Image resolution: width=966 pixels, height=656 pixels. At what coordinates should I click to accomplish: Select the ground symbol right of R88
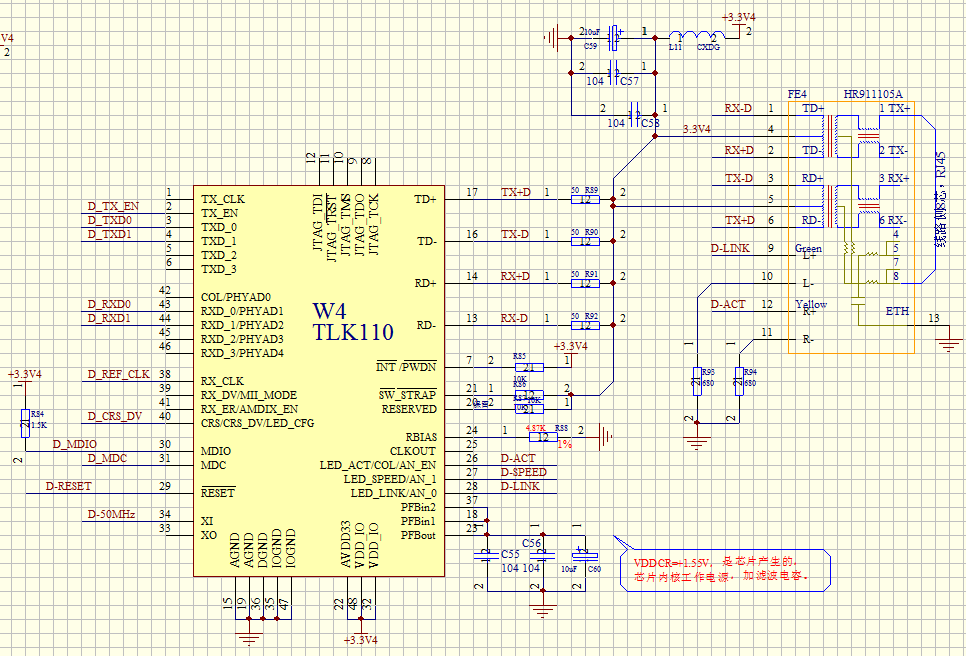tap(606, 437)
